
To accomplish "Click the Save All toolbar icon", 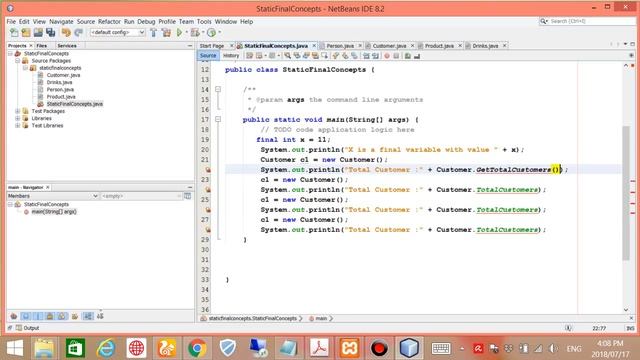I will coord(51,32).
